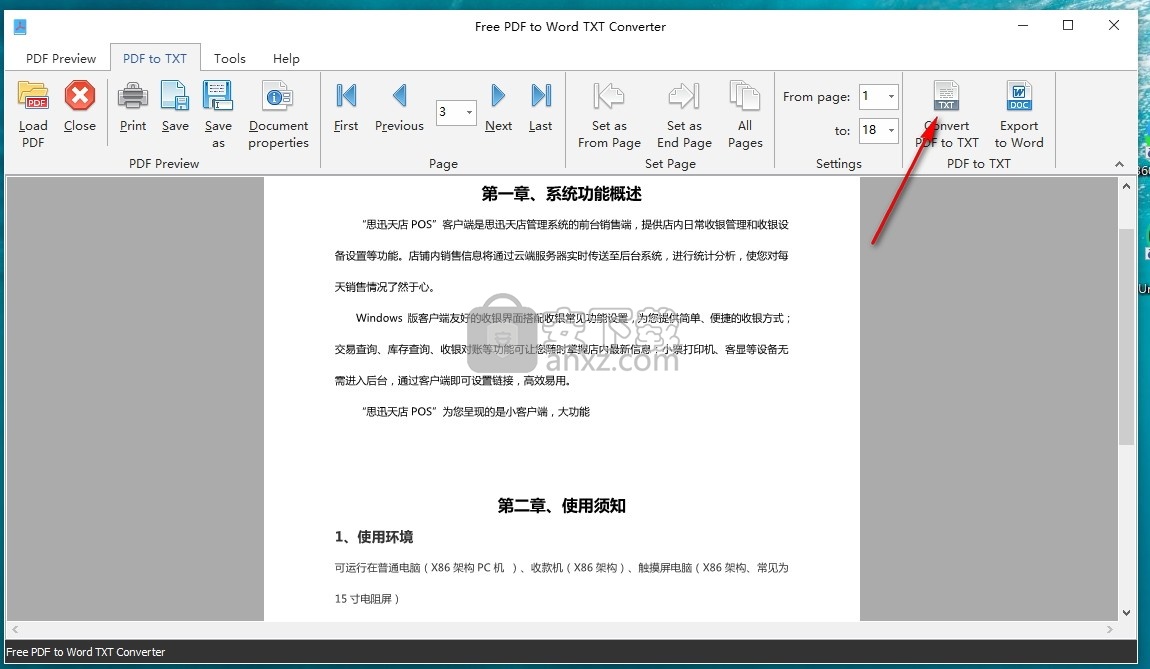Open the Help tab
Image resolution: width=1150 pixels, height=669 pixels.
(286, 59)
